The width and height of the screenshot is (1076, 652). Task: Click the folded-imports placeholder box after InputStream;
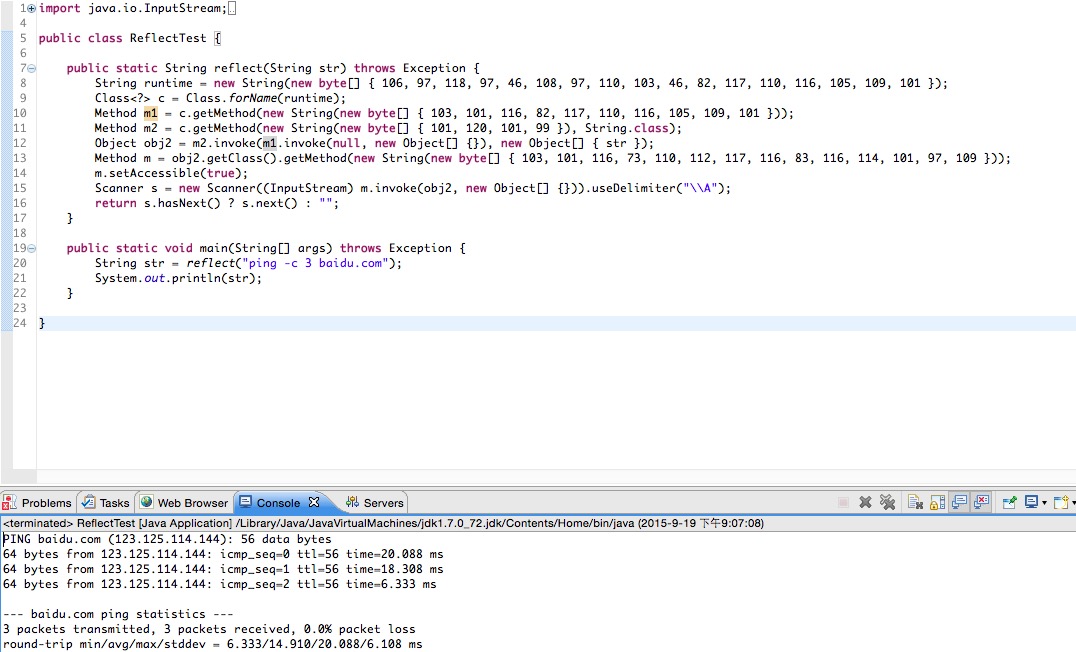point(232,8)
